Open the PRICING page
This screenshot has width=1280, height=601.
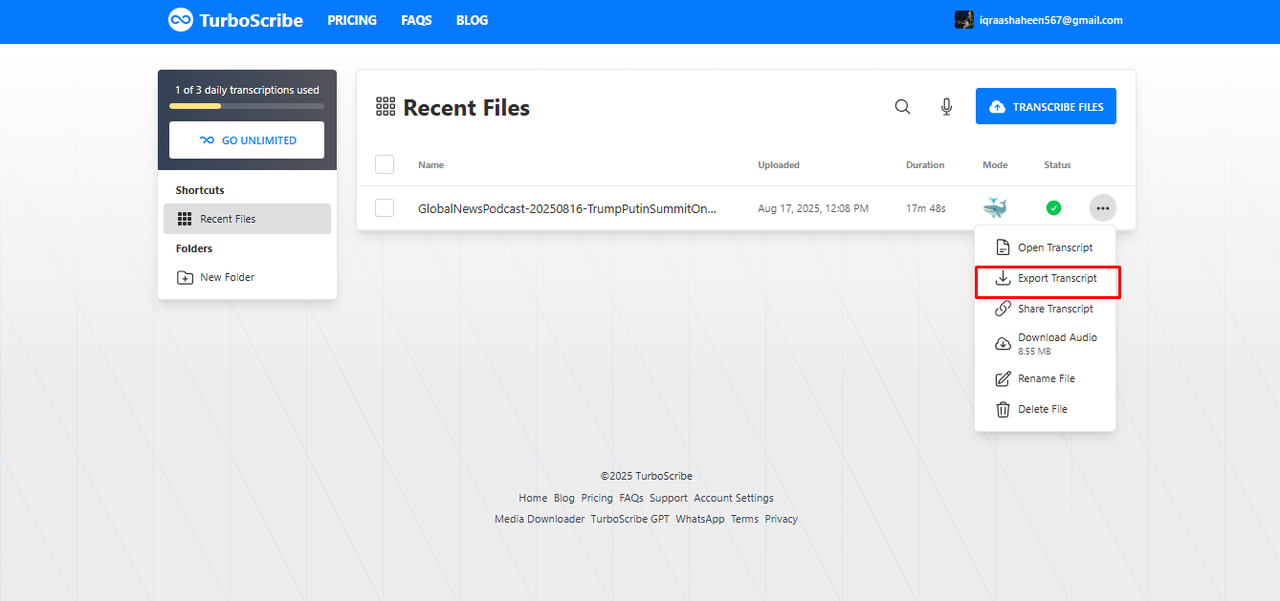352,20
